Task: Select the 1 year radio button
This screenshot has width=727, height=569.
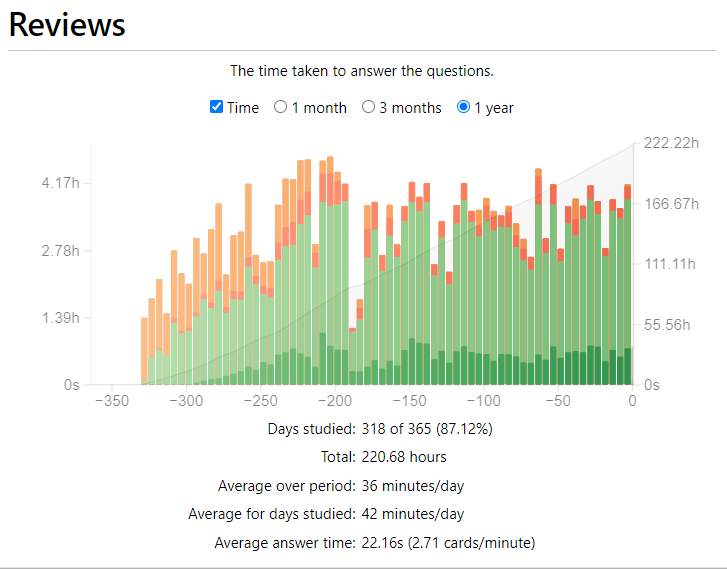Action: click(463, 107)
